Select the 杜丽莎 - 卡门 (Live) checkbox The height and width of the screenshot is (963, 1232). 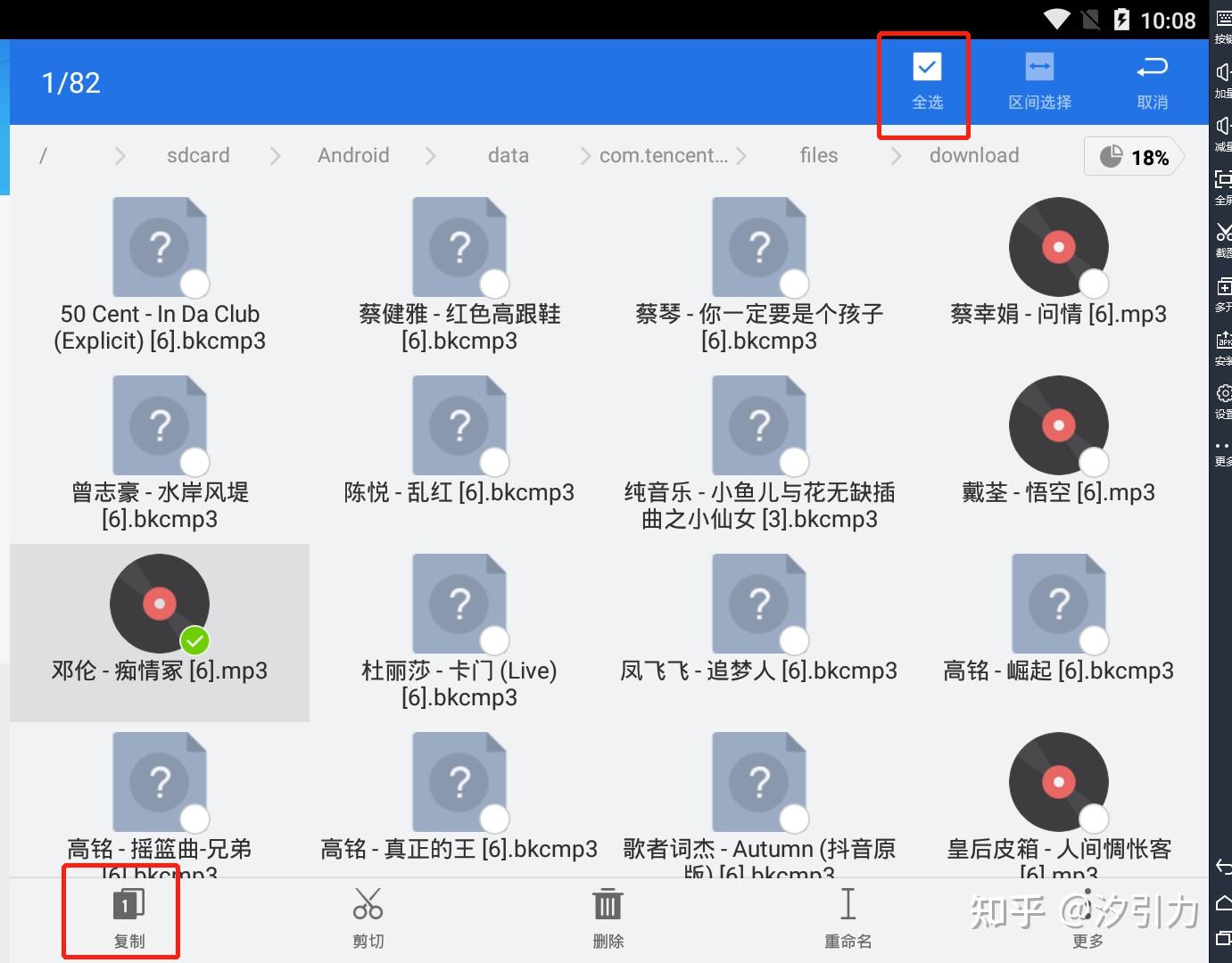pos(494,640)
